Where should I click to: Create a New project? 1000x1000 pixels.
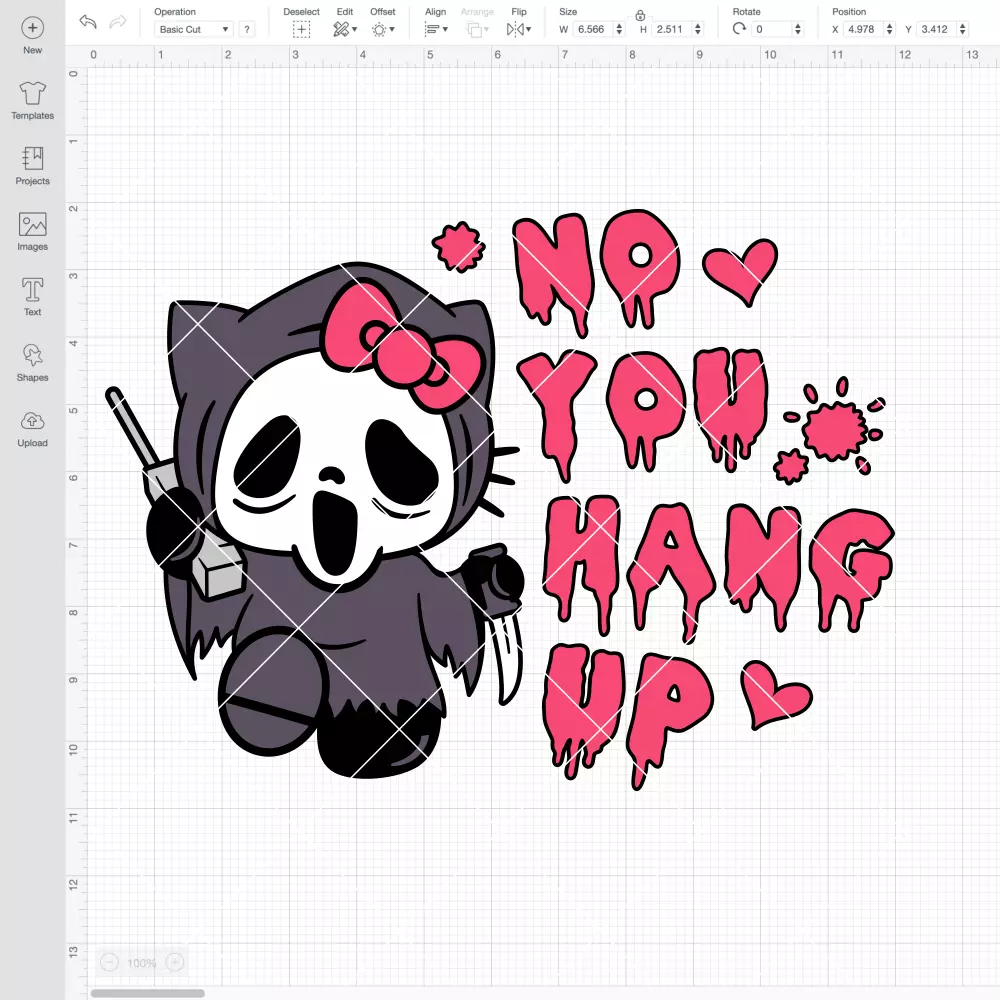pyautogui.click(x=33, y=36)
